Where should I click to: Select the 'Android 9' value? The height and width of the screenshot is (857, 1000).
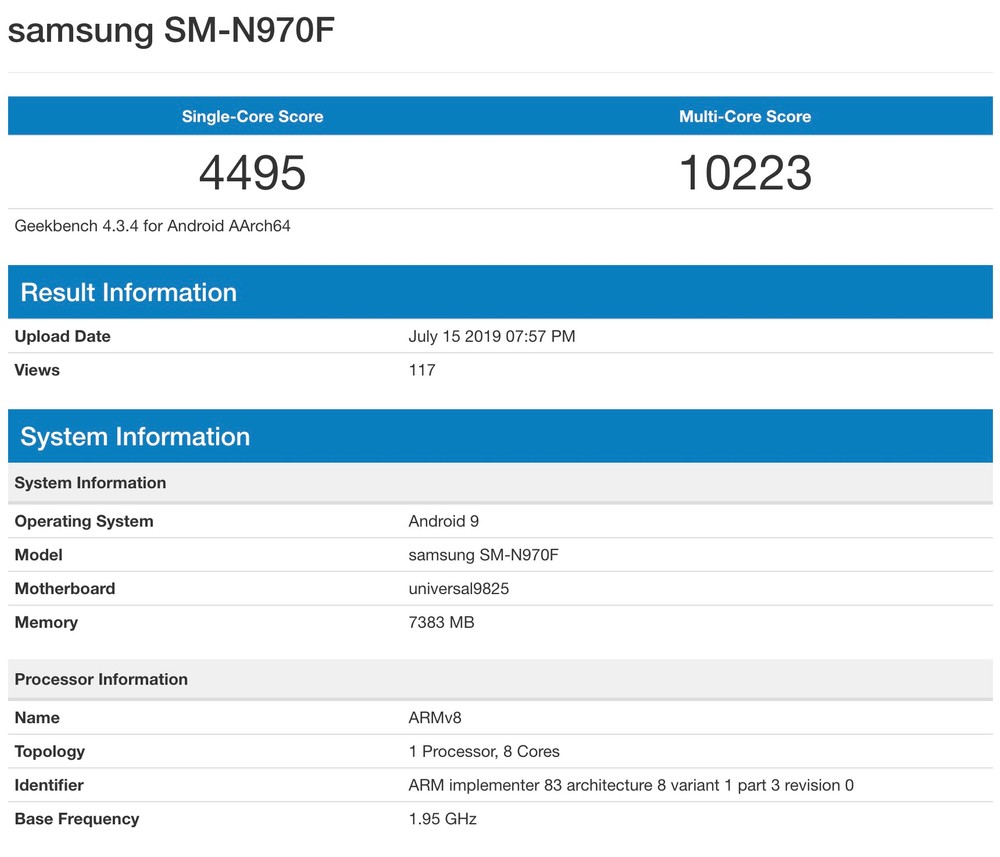click(x=443, y=521)
